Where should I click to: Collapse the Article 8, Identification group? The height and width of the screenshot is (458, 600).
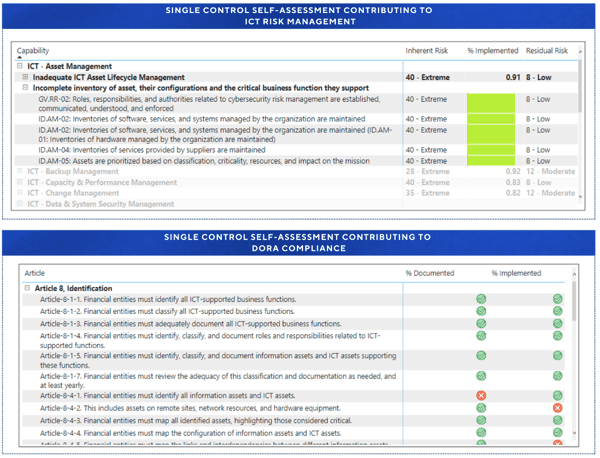[27, 288]
